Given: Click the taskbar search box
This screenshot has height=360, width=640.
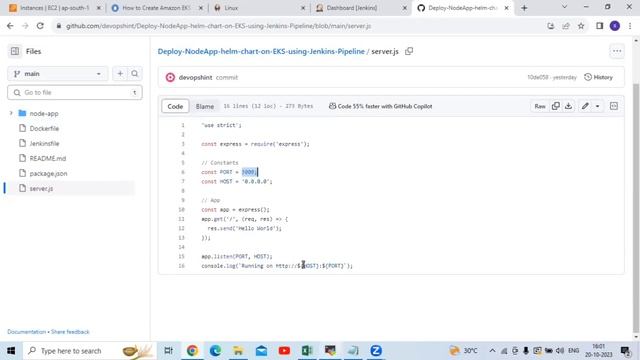Looking at the screenshot, I should [90, 351].
